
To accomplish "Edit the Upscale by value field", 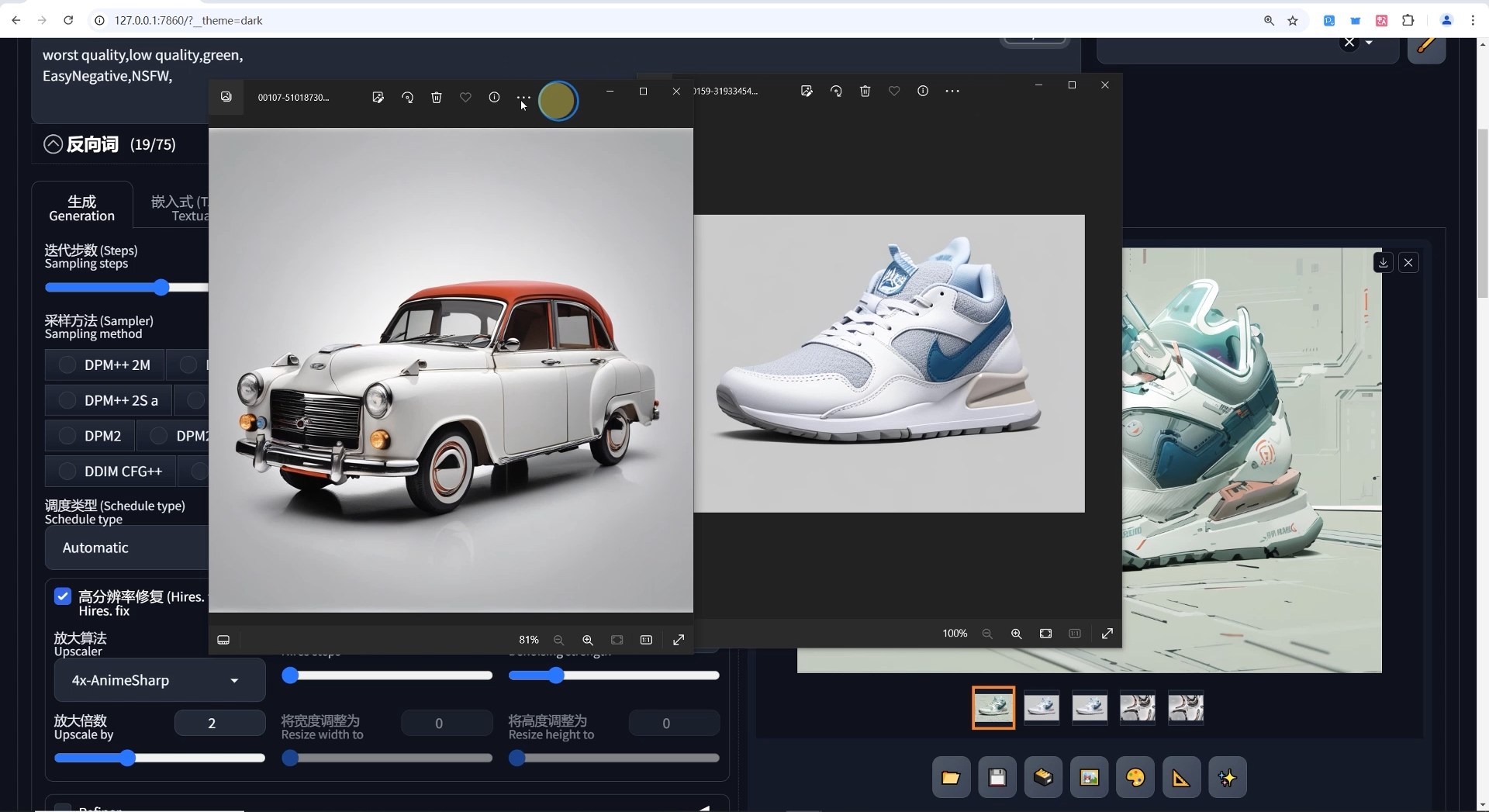I will (x=220, y=723).
